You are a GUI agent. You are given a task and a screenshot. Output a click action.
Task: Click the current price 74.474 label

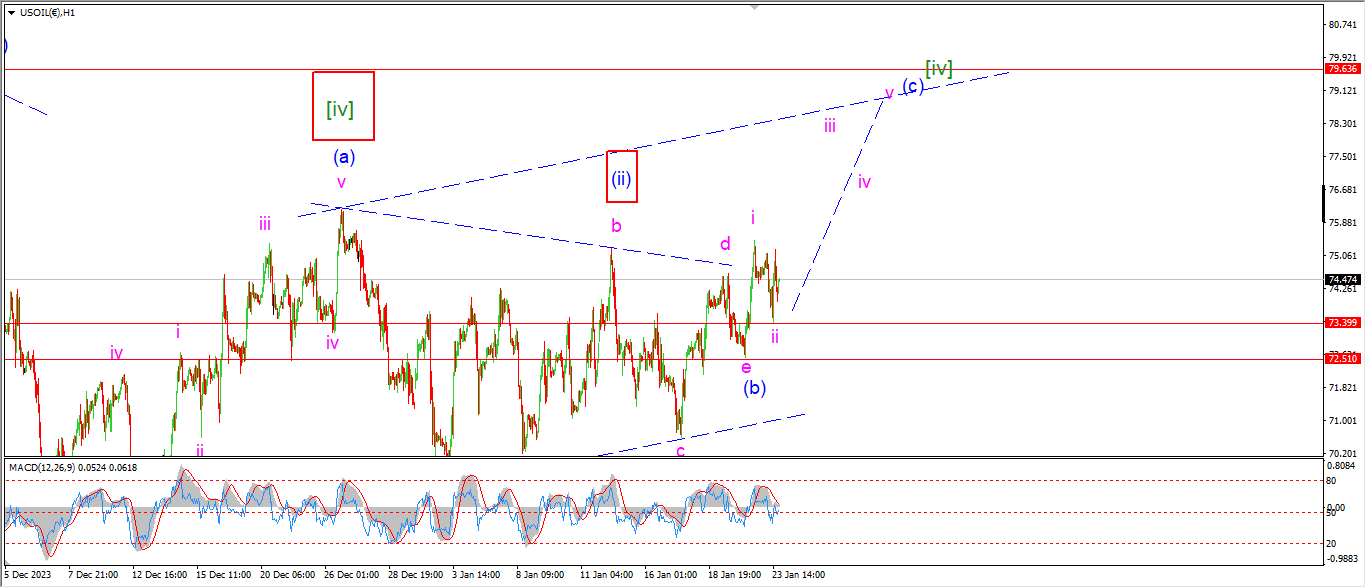[x=1341, y=280]
